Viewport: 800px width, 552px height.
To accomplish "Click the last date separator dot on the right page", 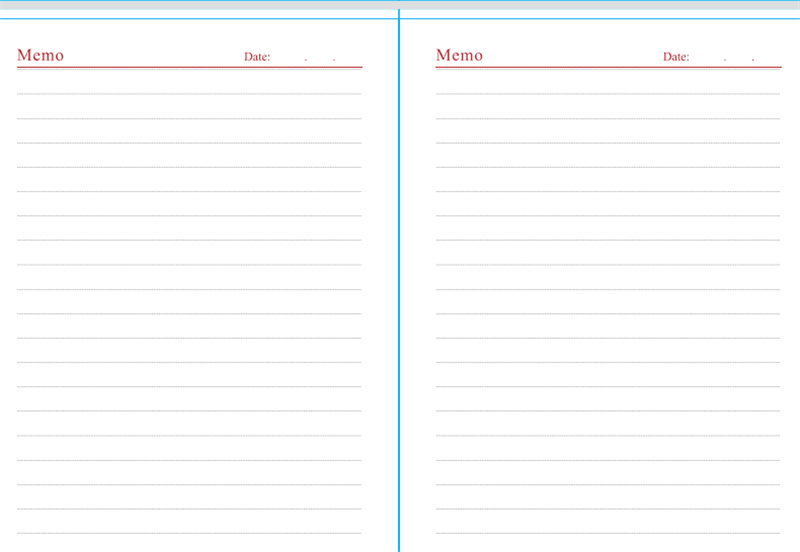I will coord(753,61).
